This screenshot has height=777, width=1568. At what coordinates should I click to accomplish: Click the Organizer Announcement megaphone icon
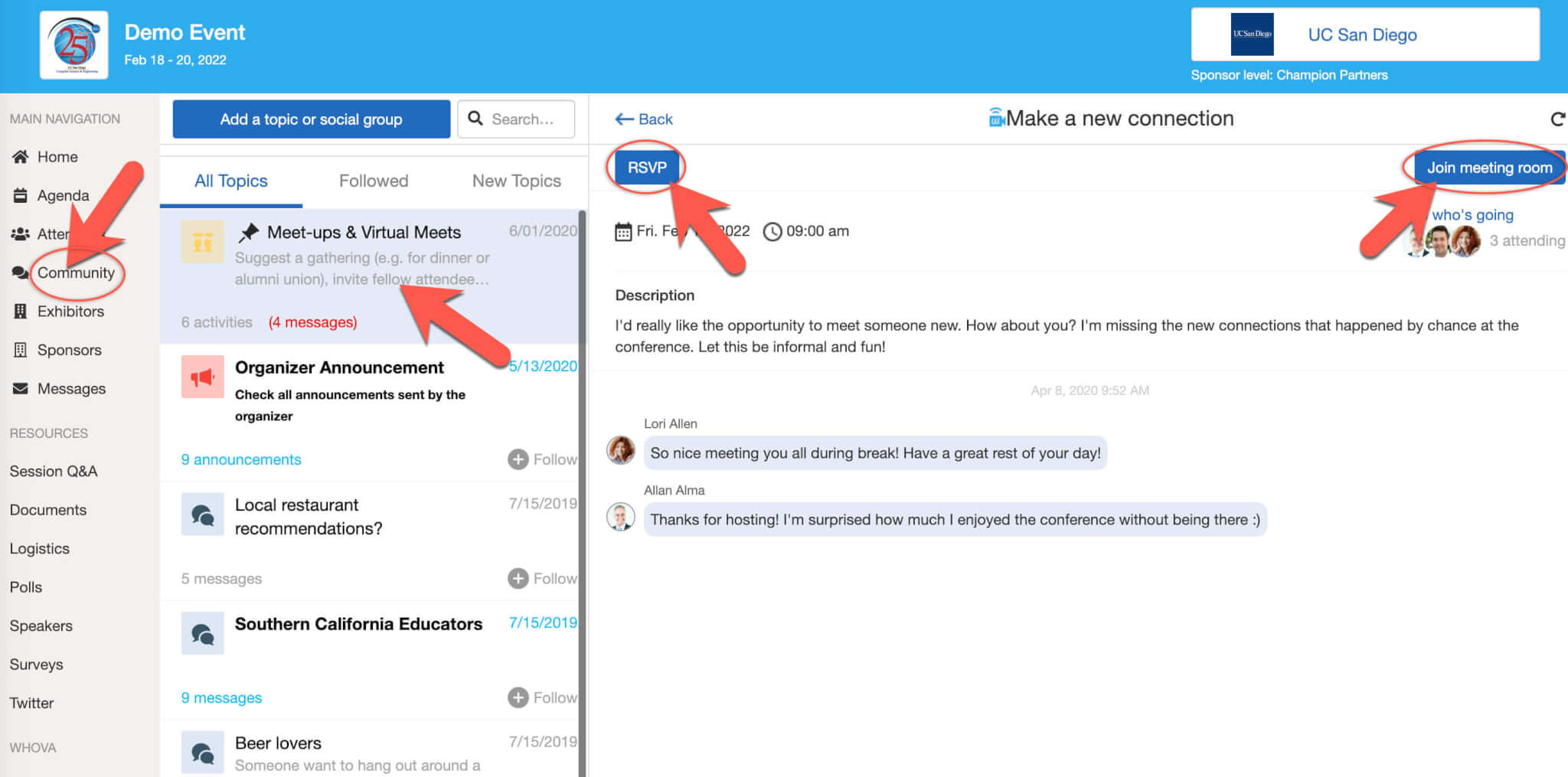(x=202, y=377)
